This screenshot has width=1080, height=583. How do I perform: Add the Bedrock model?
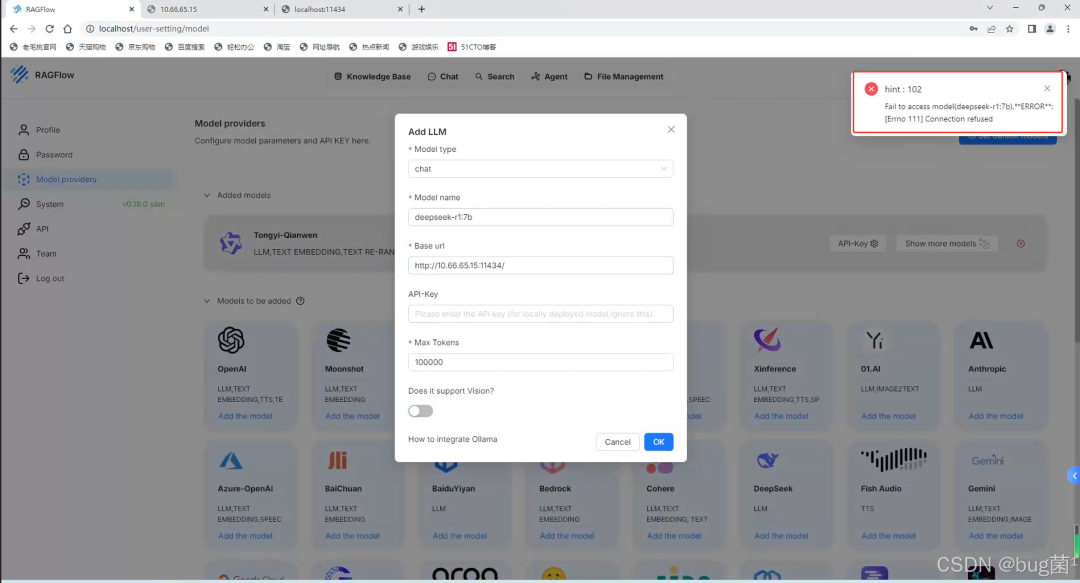pos(567,536)
